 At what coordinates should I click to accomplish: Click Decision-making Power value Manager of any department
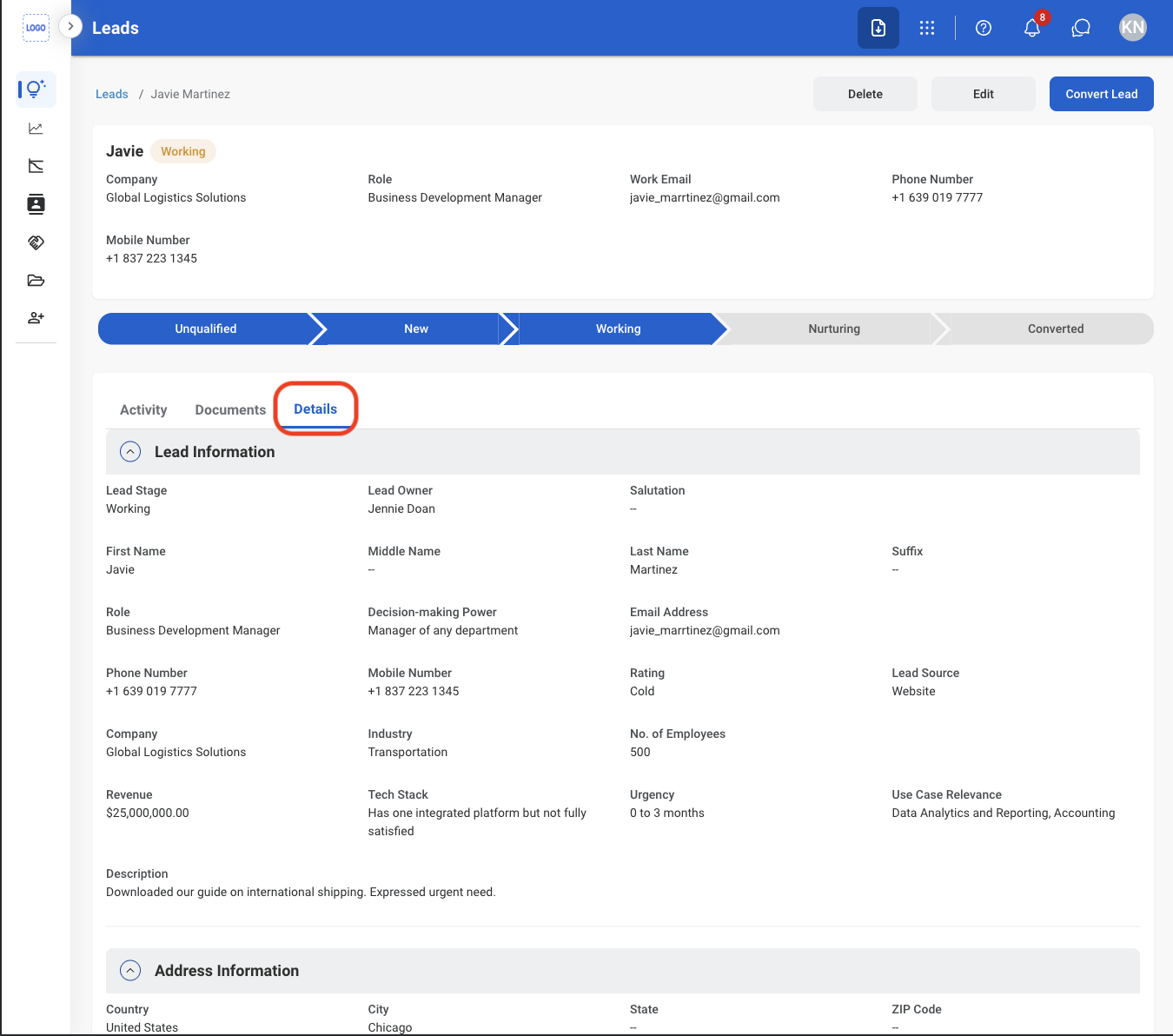(442, 630)
